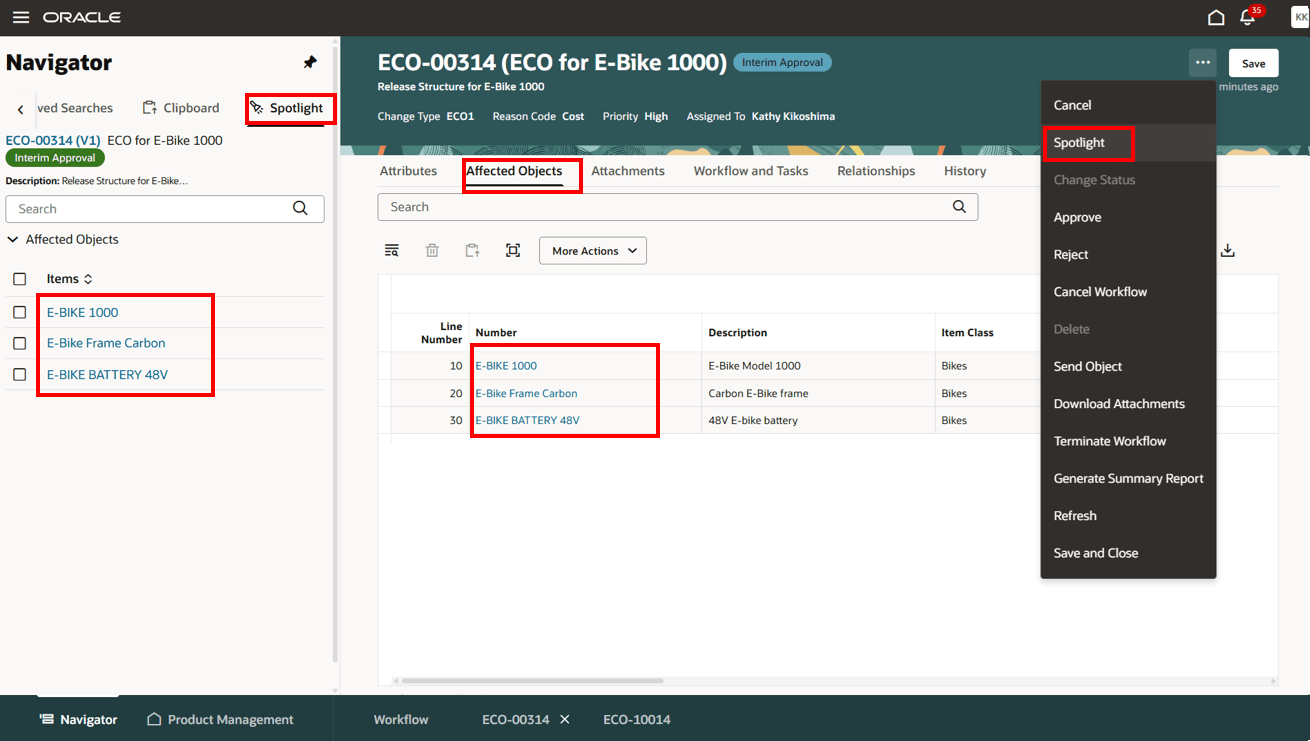Switch to the Workflow bottom tab
The width and height of the screenshot is (1310, 741).
(401, 719)
